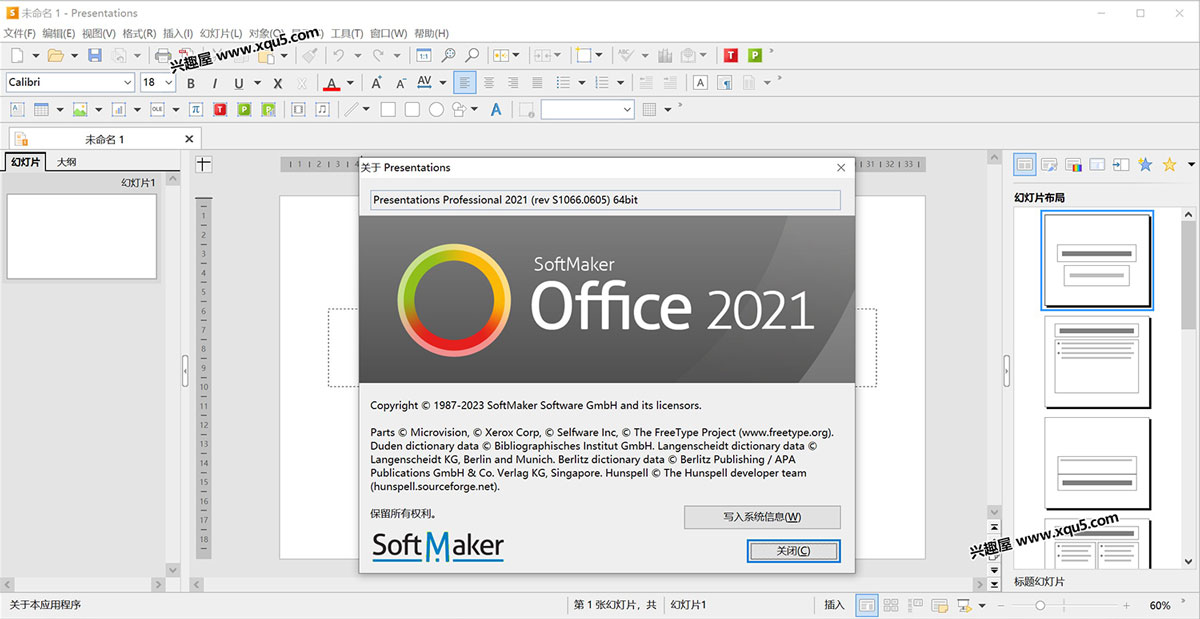Switch to slide sorter view in status bar

[890, 605]
